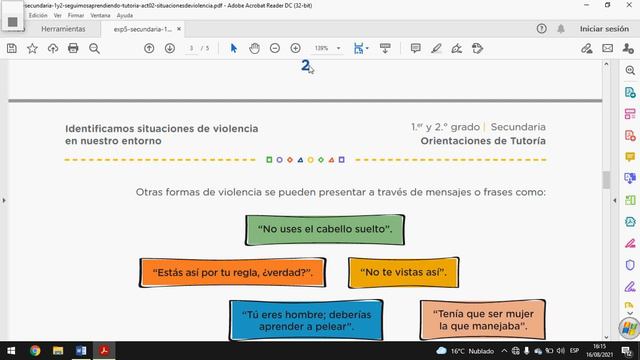This screenshot has height=360, width=640.
Task: Open the Ver menu
Action: [58, 16]
